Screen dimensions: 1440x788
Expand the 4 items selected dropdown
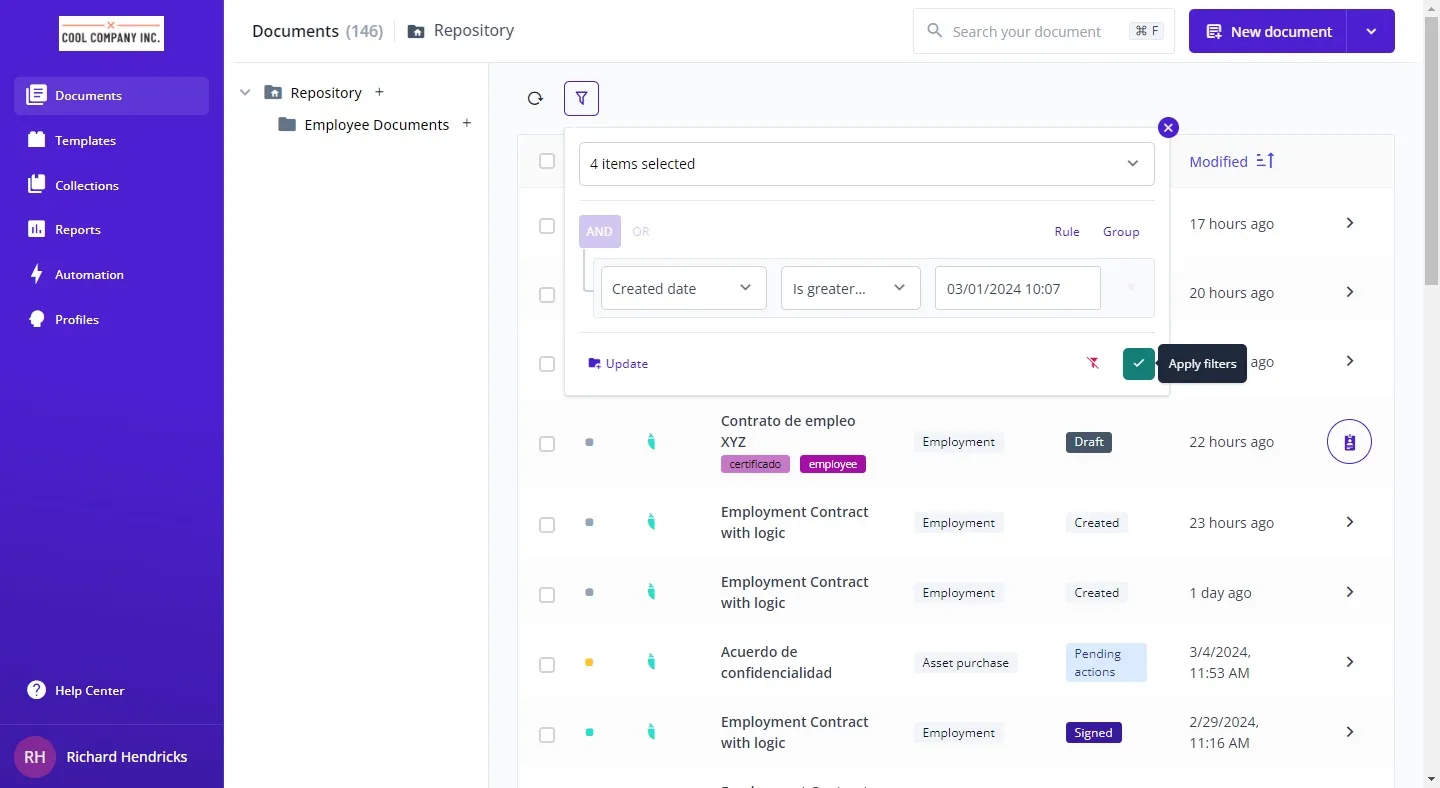click(866, 164)
